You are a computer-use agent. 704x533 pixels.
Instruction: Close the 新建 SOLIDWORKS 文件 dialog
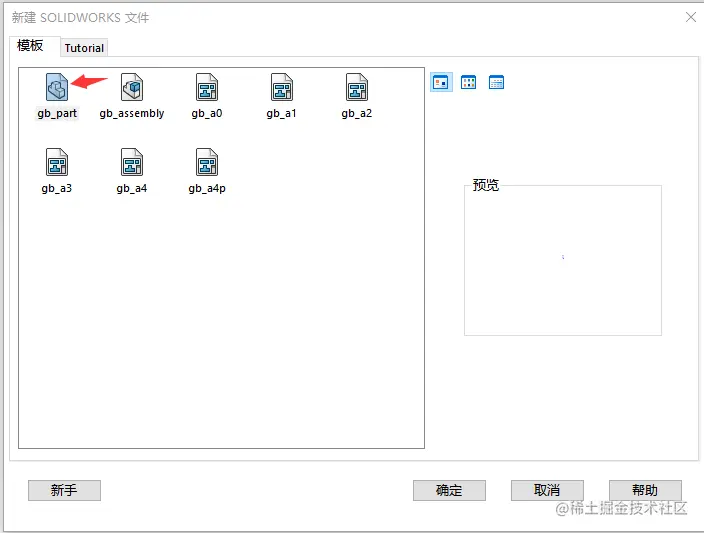691,17
